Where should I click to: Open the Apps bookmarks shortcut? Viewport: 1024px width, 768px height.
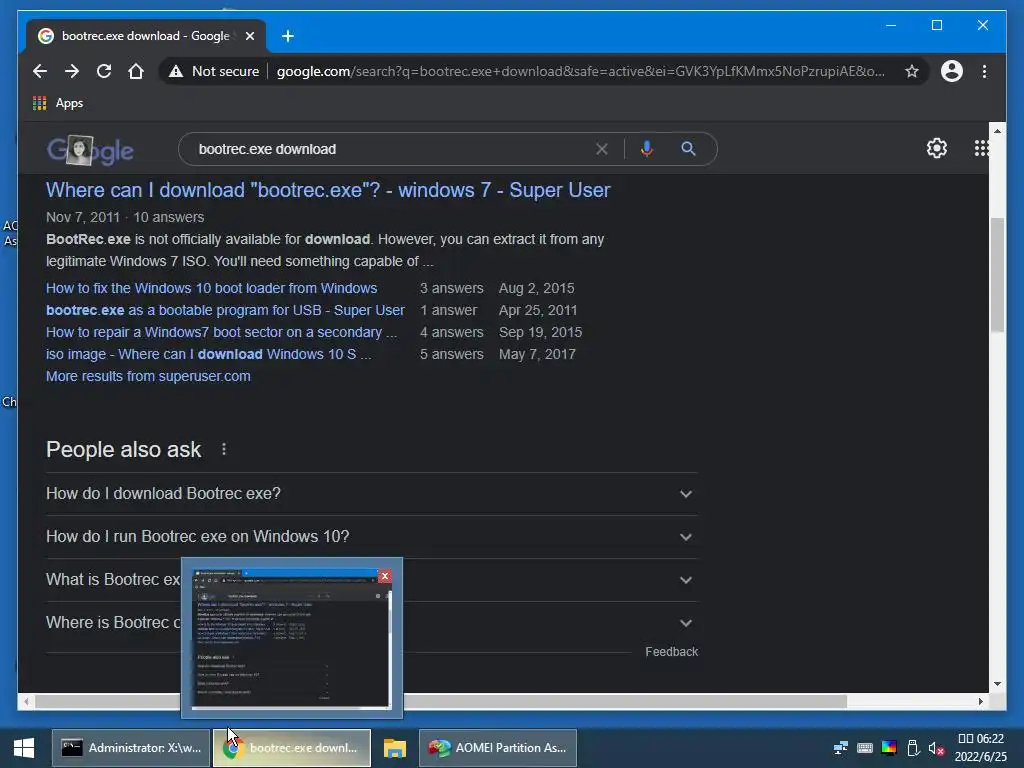[x=58, y=103]
